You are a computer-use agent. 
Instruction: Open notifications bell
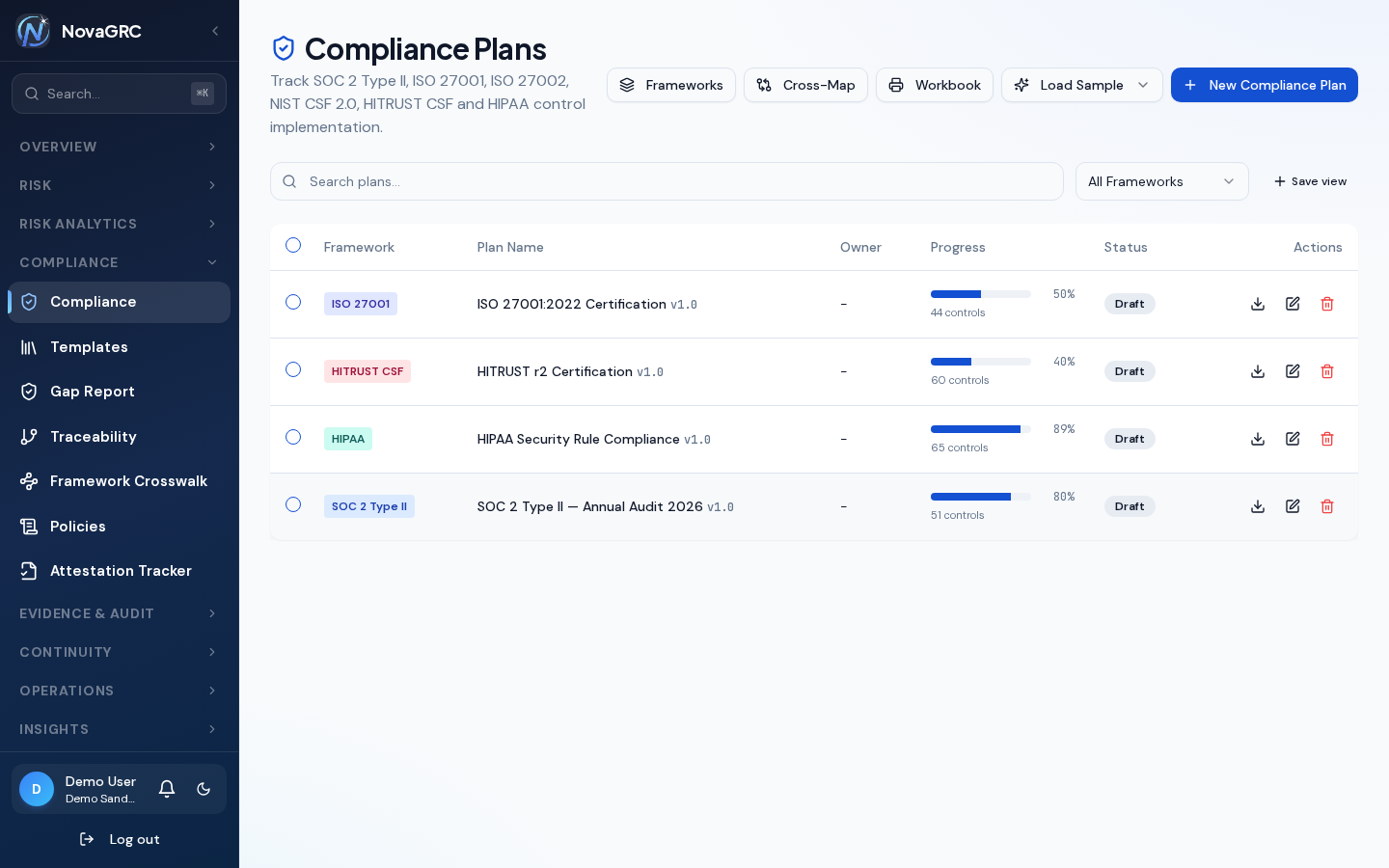[x=167, y=789]
